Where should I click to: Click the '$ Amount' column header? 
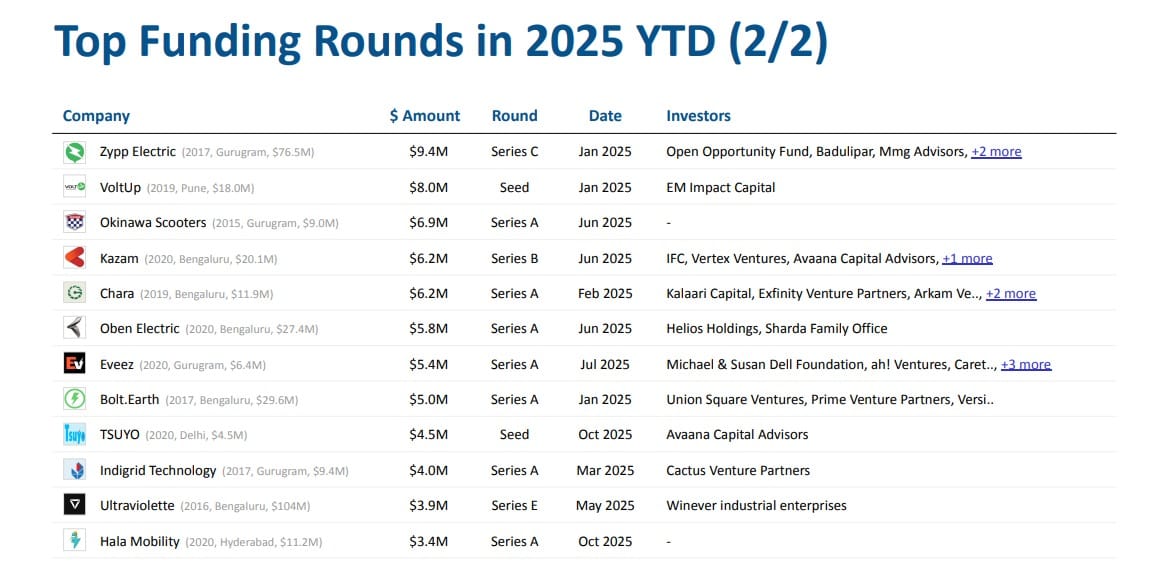click(425, 116)
